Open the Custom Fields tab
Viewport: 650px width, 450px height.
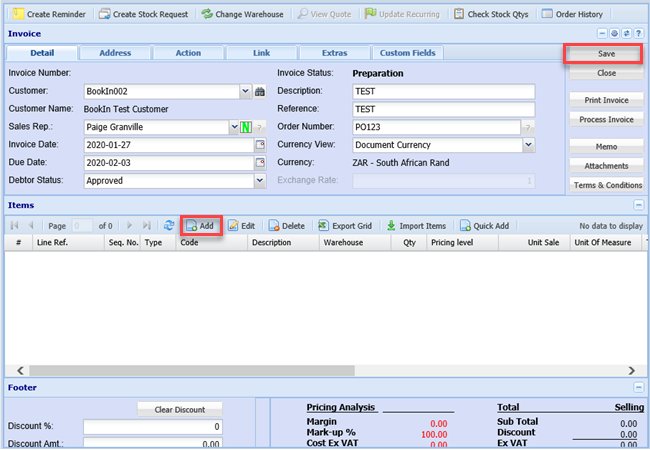408,53
